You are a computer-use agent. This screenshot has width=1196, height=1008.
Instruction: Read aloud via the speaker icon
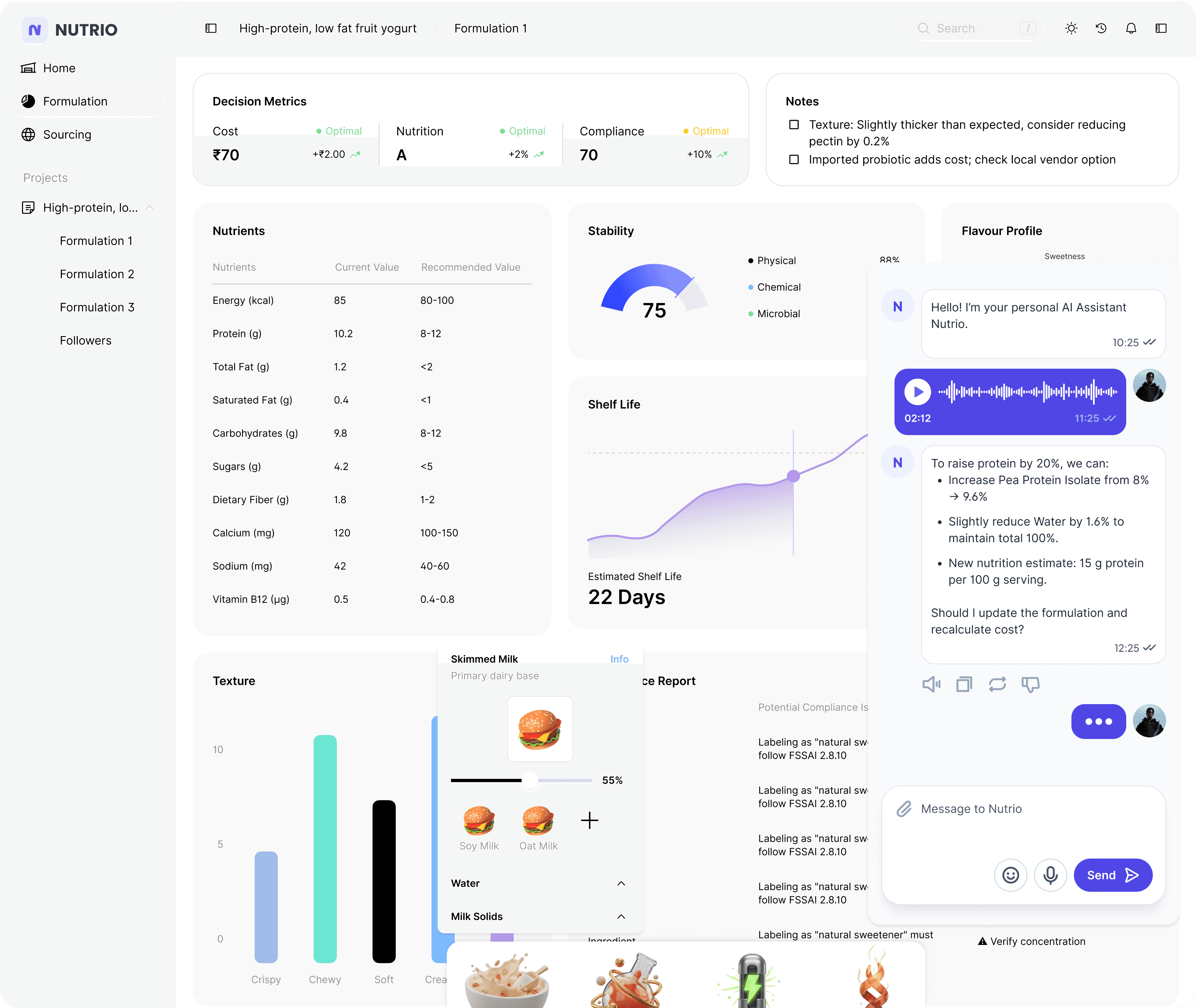pyautogui.click(x=931, y=684)
